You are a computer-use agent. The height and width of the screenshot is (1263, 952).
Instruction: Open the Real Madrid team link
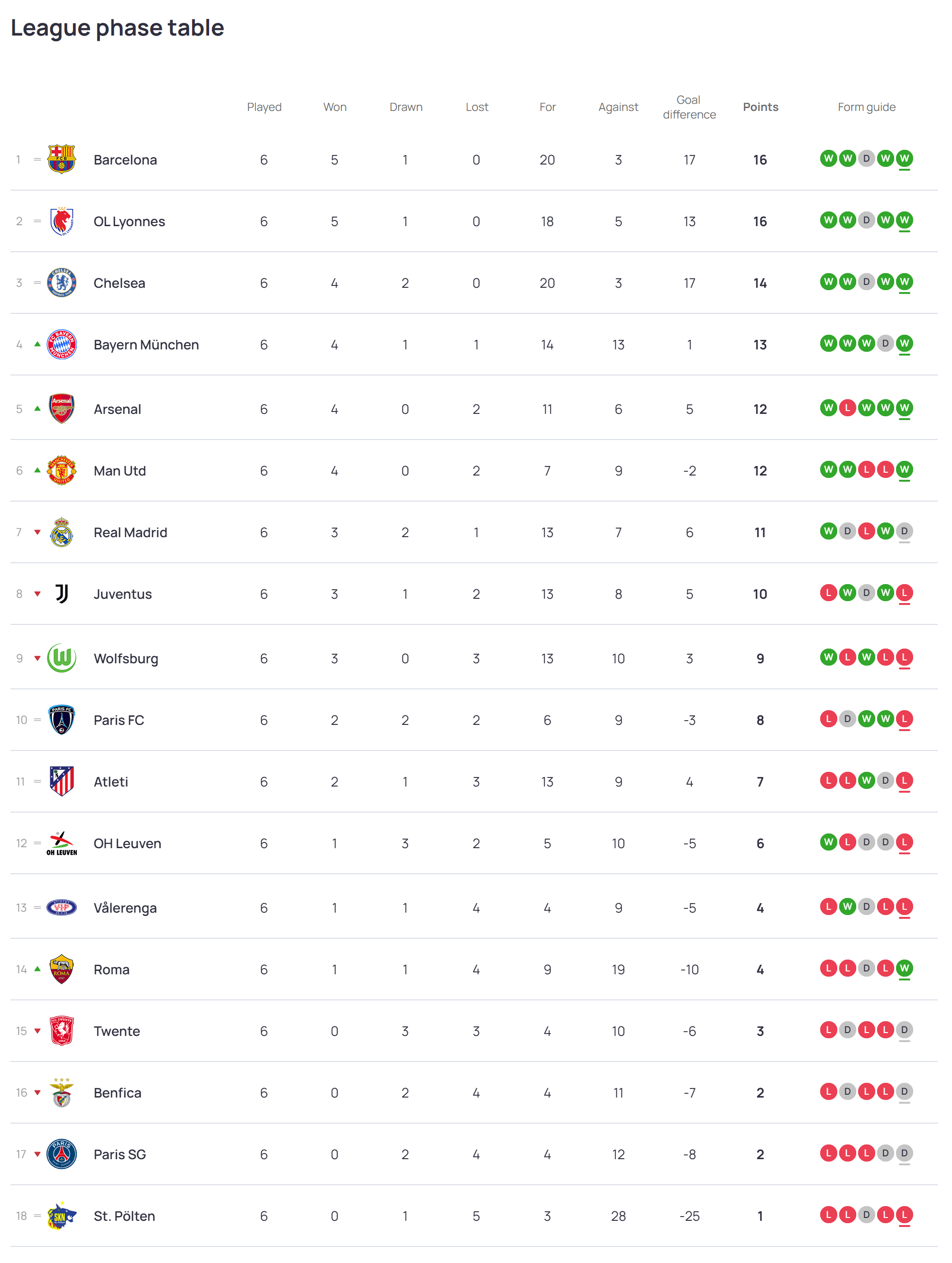130,532
